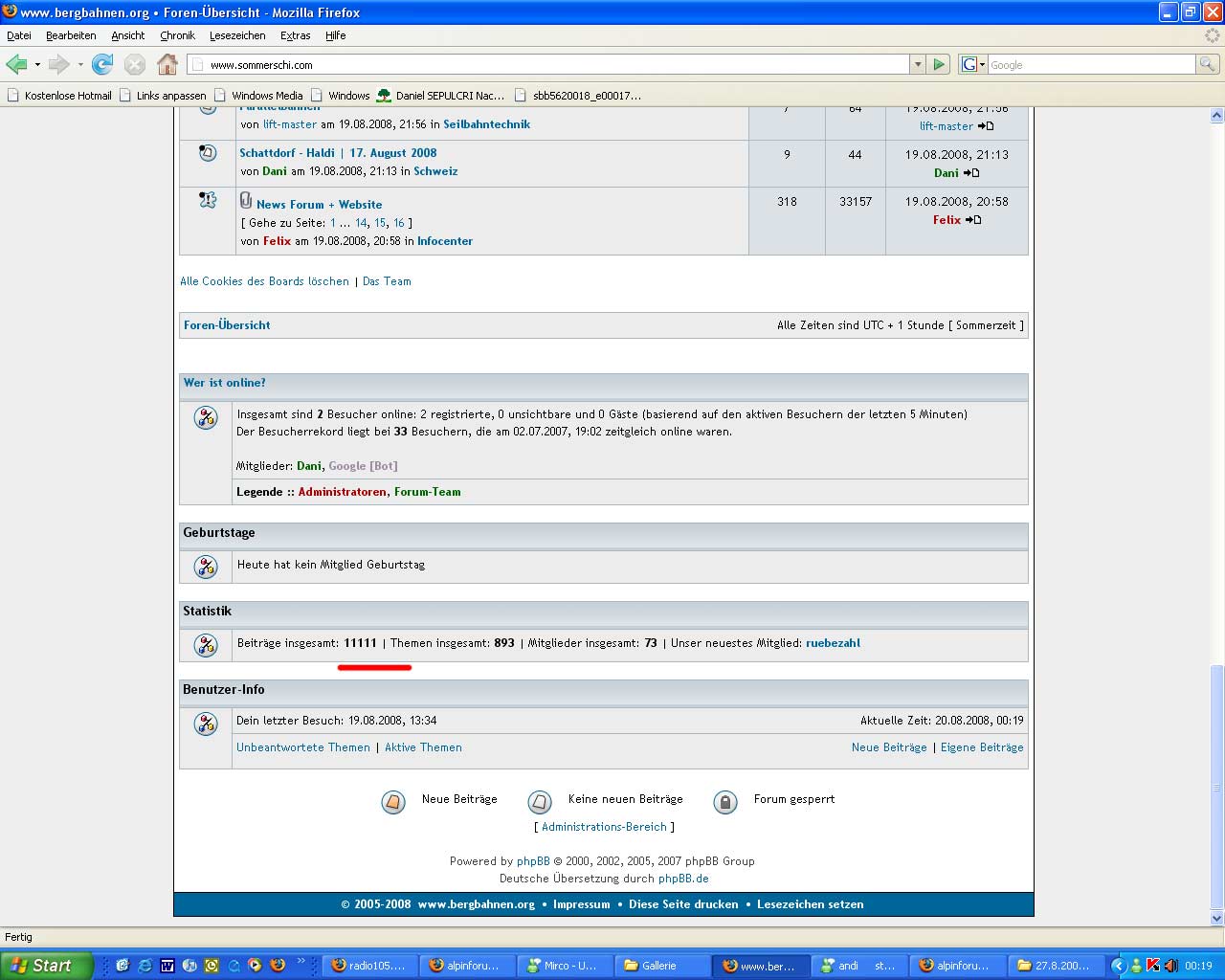Click the Windows Start button
1225x980 pixels.
46,966
